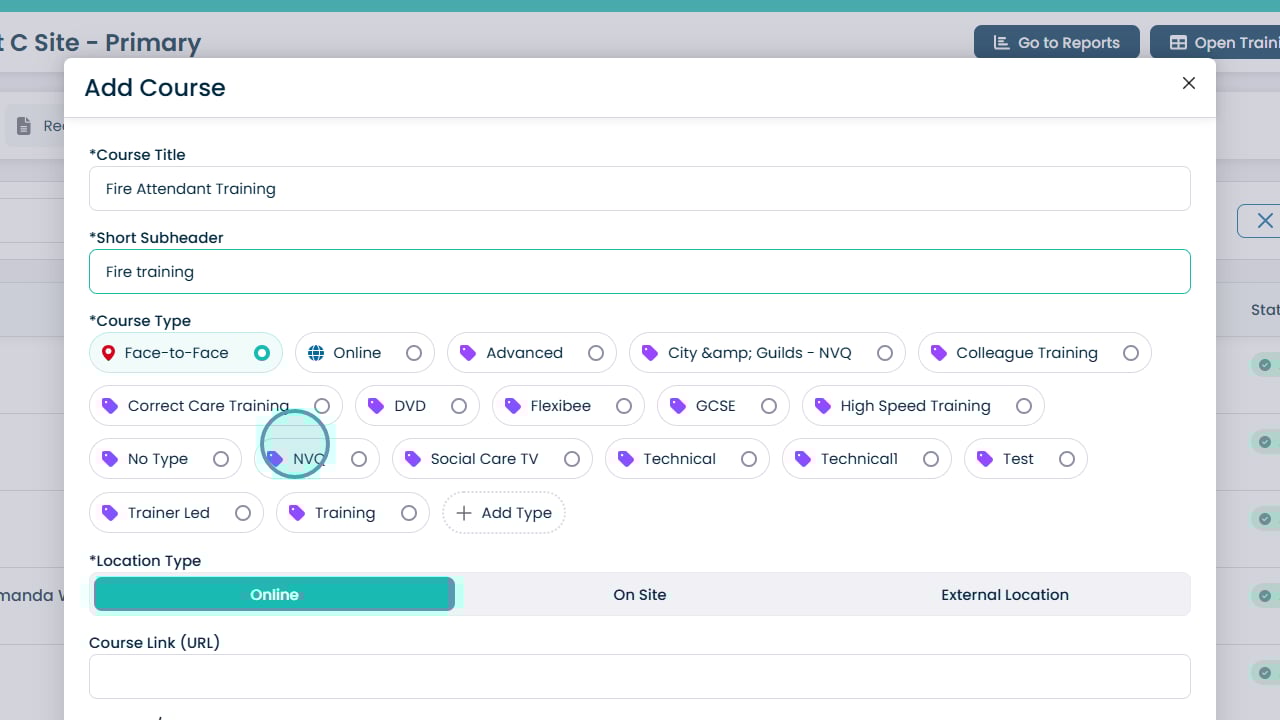This screenshot has width=1280, height=720.
Task: Click the globe icon on Online type
Action: (x=316, y=353)
